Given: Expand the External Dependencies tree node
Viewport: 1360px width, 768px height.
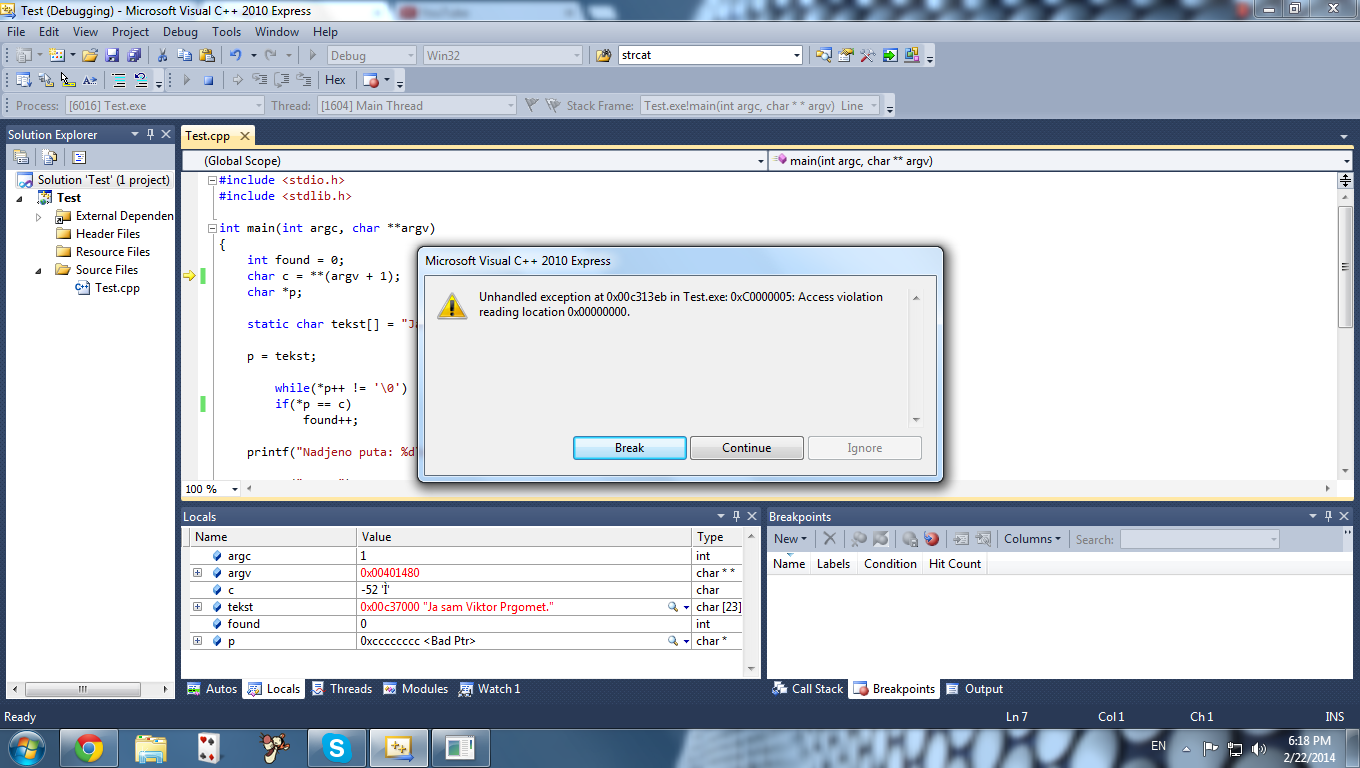Looking at the screenshot, I should (x=39, y=216).
